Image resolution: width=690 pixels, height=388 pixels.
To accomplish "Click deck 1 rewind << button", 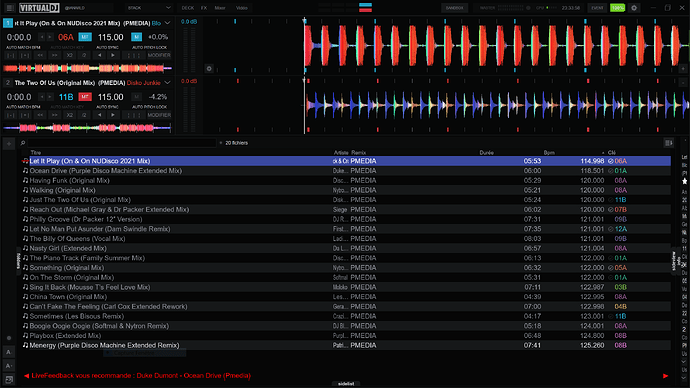I will pos(40,55).
